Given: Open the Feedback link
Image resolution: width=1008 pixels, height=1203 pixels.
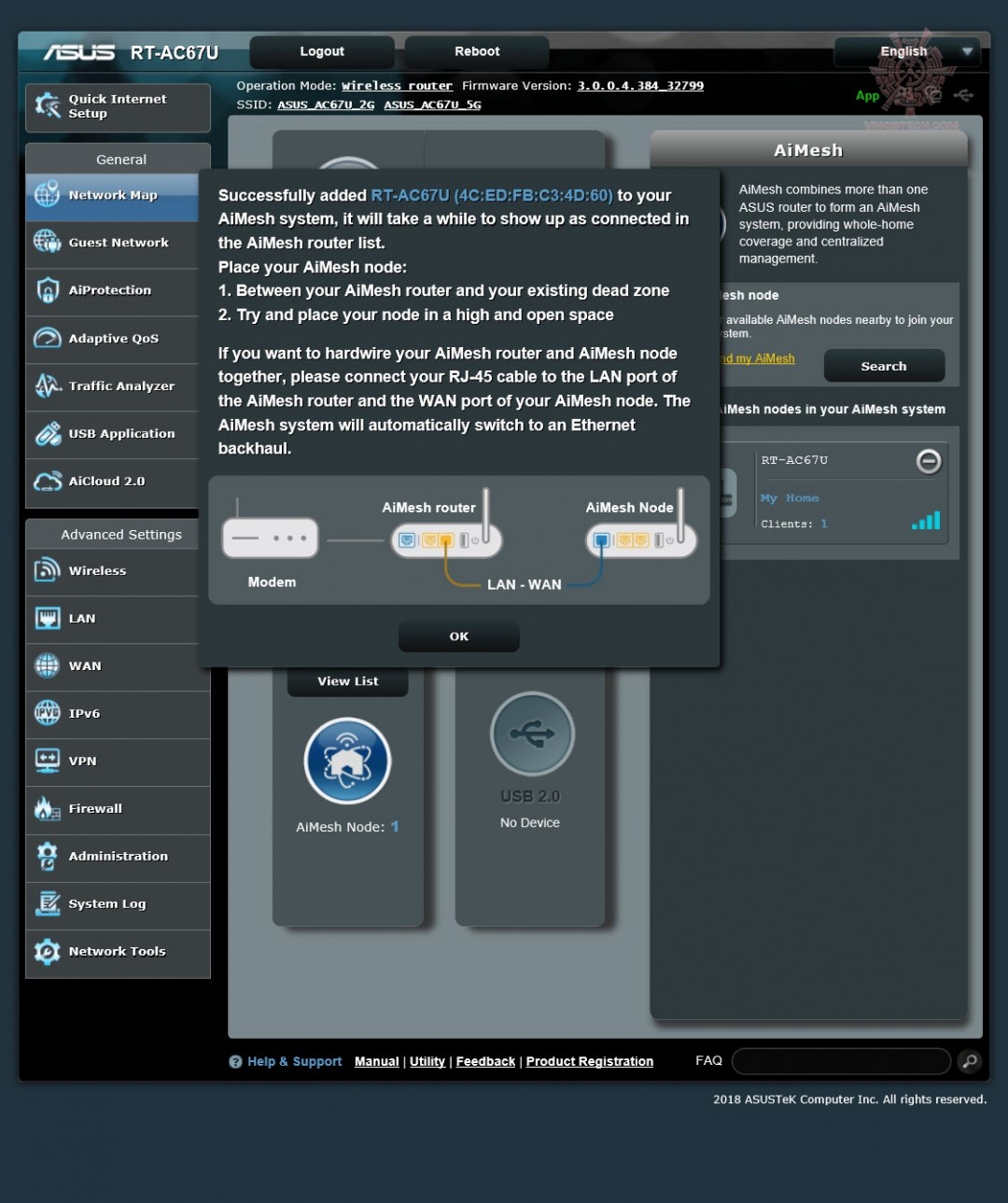Looking at the screenshot, I should [x=485, y=1061].
